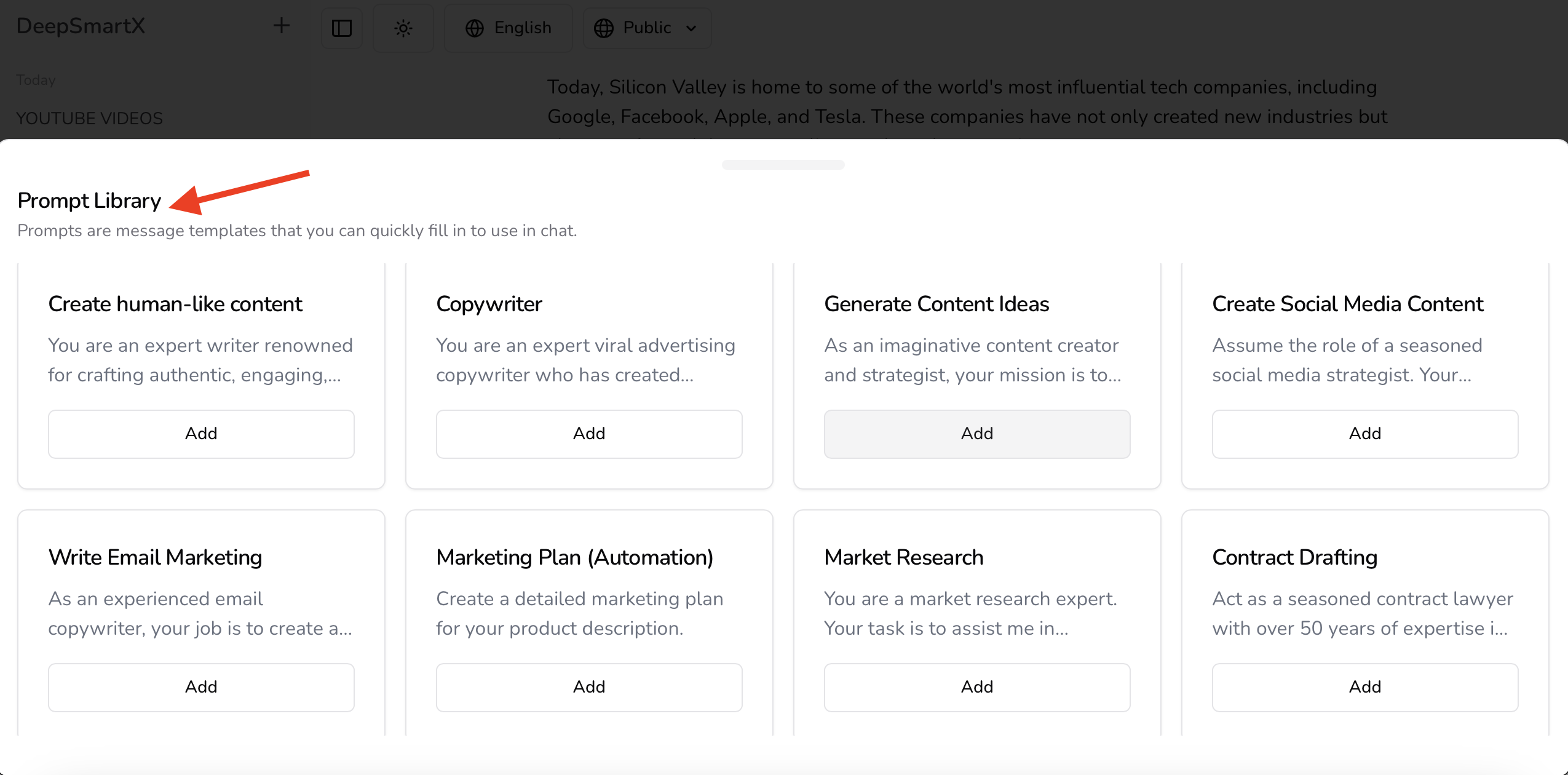The image size is (1568, 775).
Task: Add the Copywriter prompt
Action: 589,434
